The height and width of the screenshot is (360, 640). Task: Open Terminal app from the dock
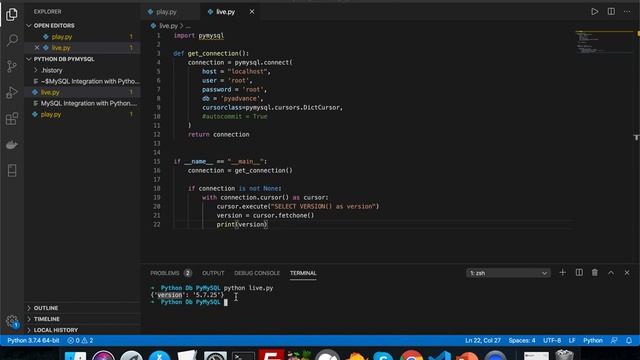(x=244, y=356)
